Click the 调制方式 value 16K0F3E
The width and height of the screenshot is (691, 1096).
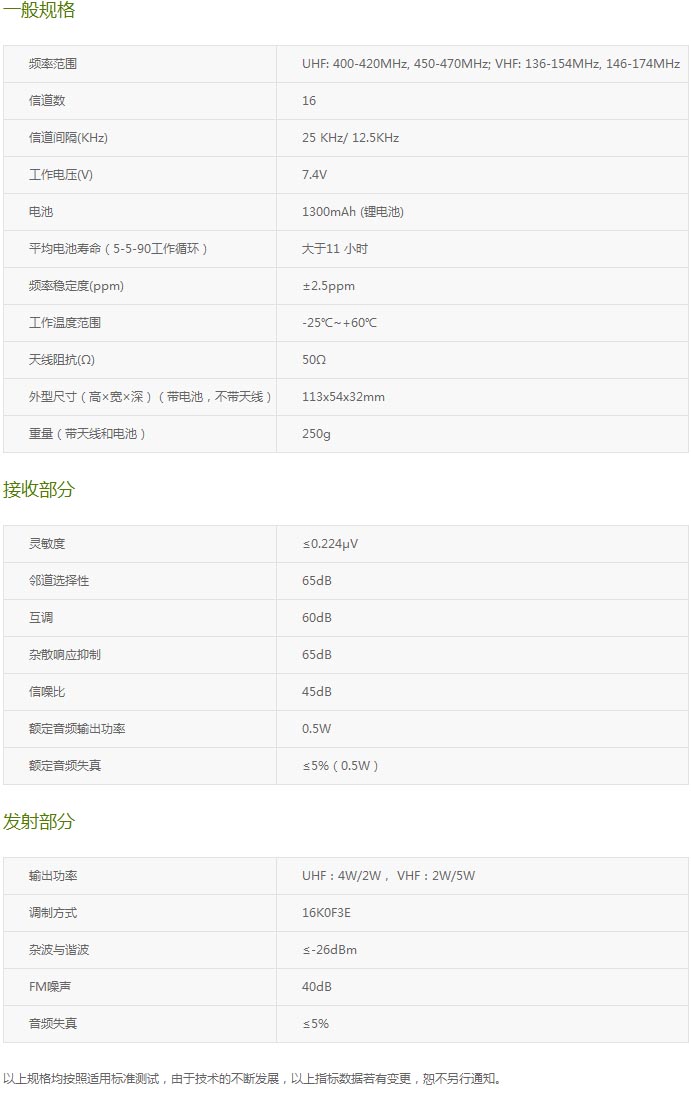[327, 913]
